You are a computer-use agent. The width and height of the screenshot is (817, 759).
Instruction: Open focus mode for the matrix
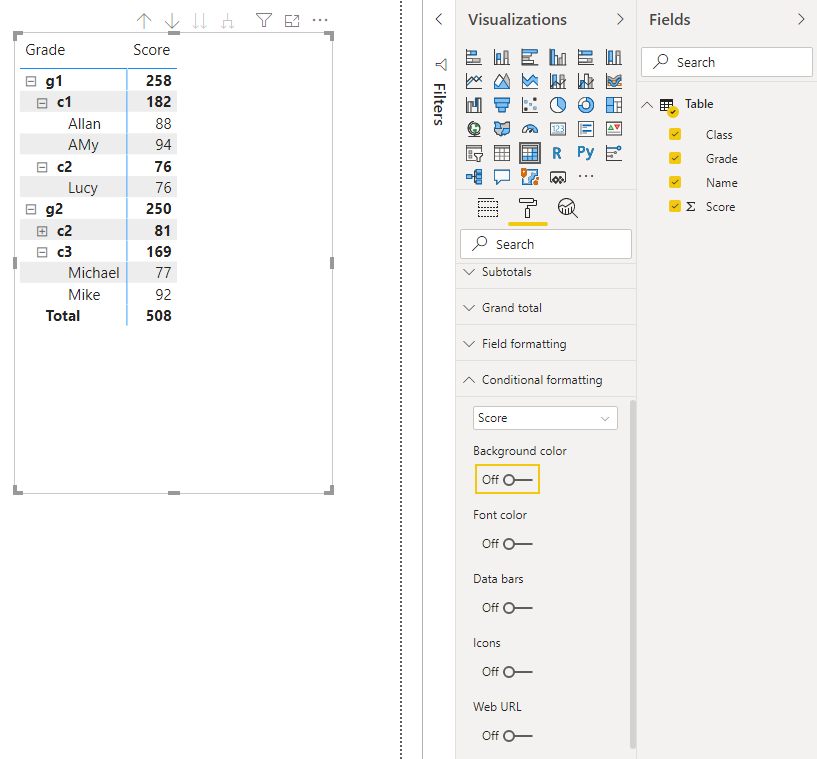292,21
